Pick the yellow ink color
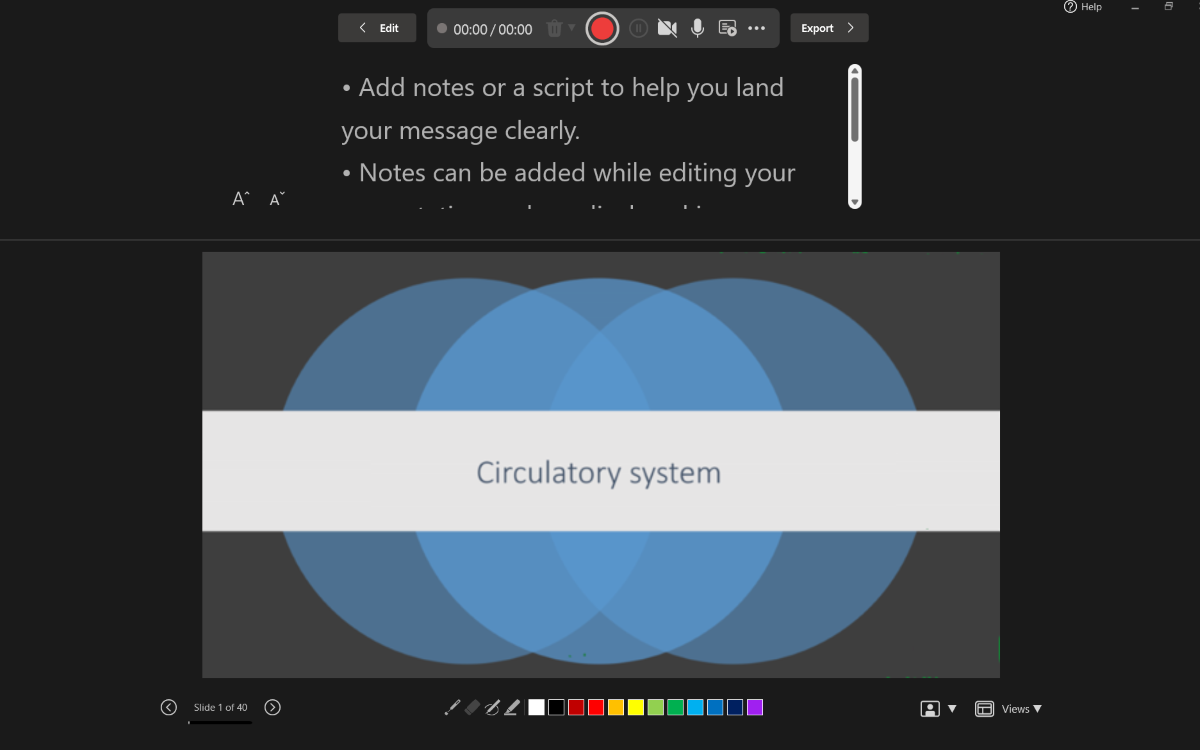 tap(636, 708)
